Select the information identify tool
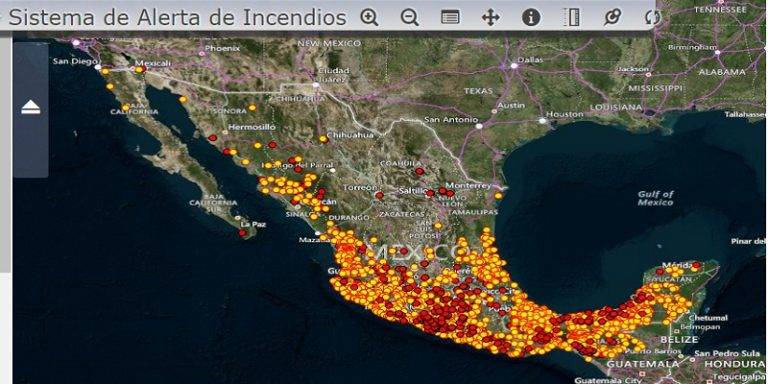768x384 pixels. coord(531,18)
